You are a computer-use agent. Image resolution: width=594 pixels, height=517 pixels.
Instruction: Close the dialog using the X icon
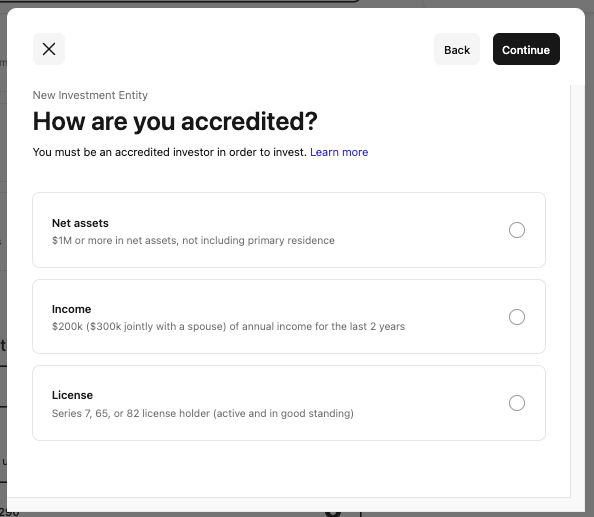tap(49, 49)
